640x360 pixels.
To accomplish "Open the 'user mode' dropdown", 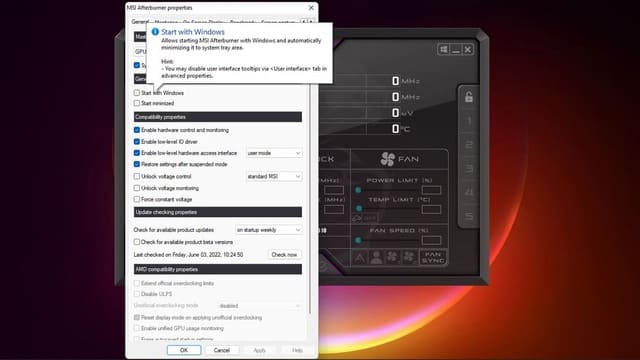I will coord(274,153).
